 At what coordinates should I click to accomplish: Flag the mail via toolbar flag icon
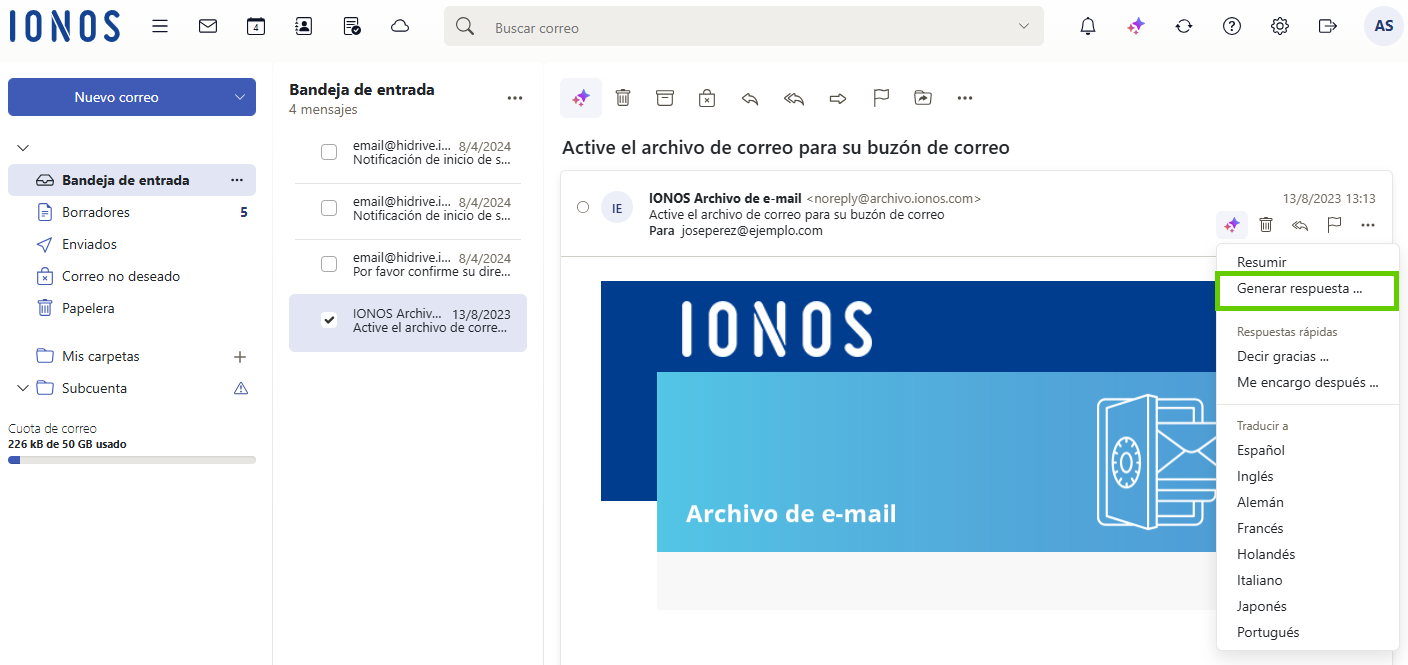881,98
